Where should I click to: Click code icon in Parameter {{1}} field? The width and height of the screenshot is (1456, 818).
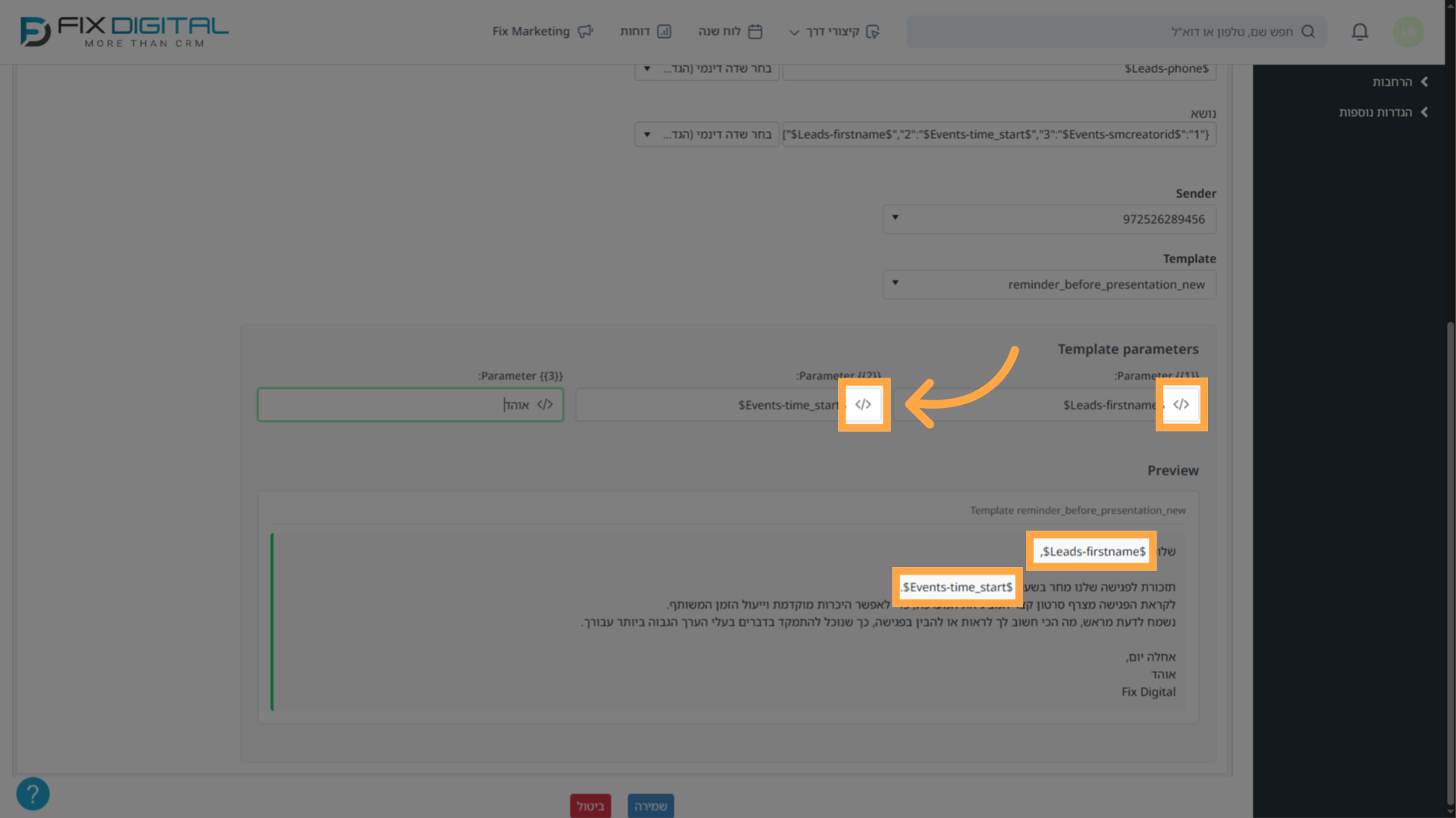tap(1181, 404)
